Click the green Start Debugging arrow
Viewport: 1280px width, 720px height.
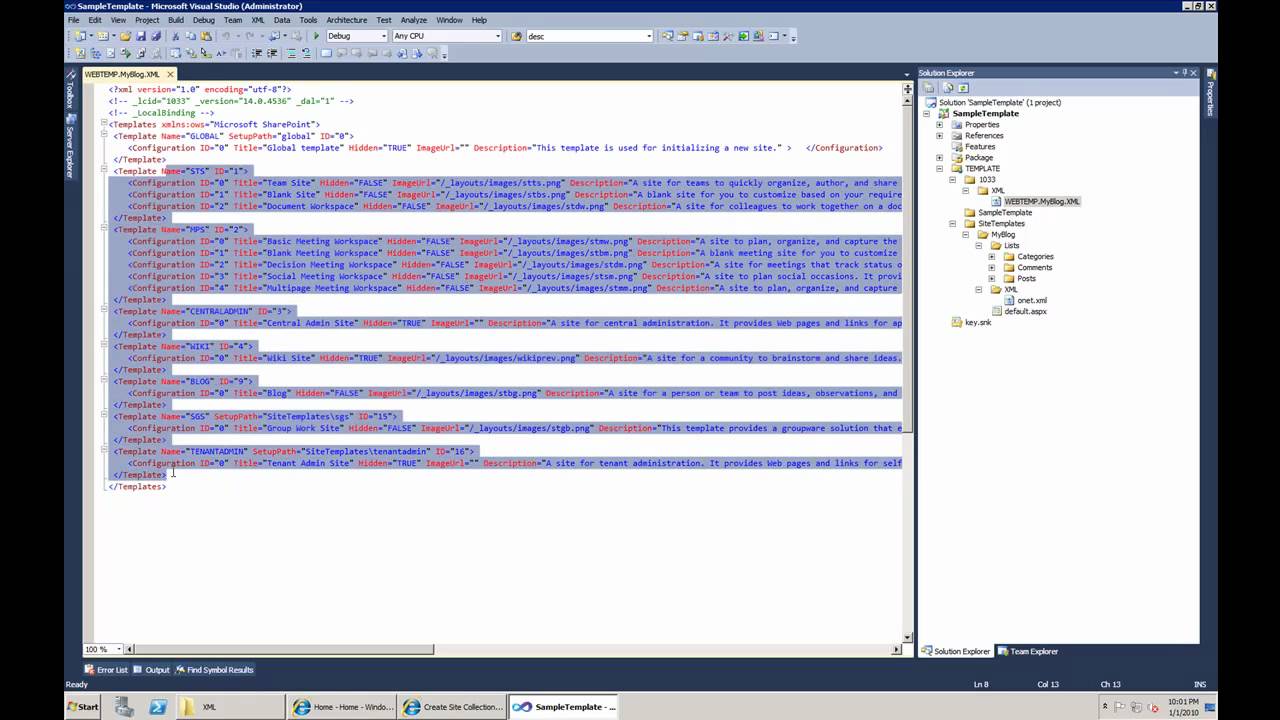(x=316, y=36)
